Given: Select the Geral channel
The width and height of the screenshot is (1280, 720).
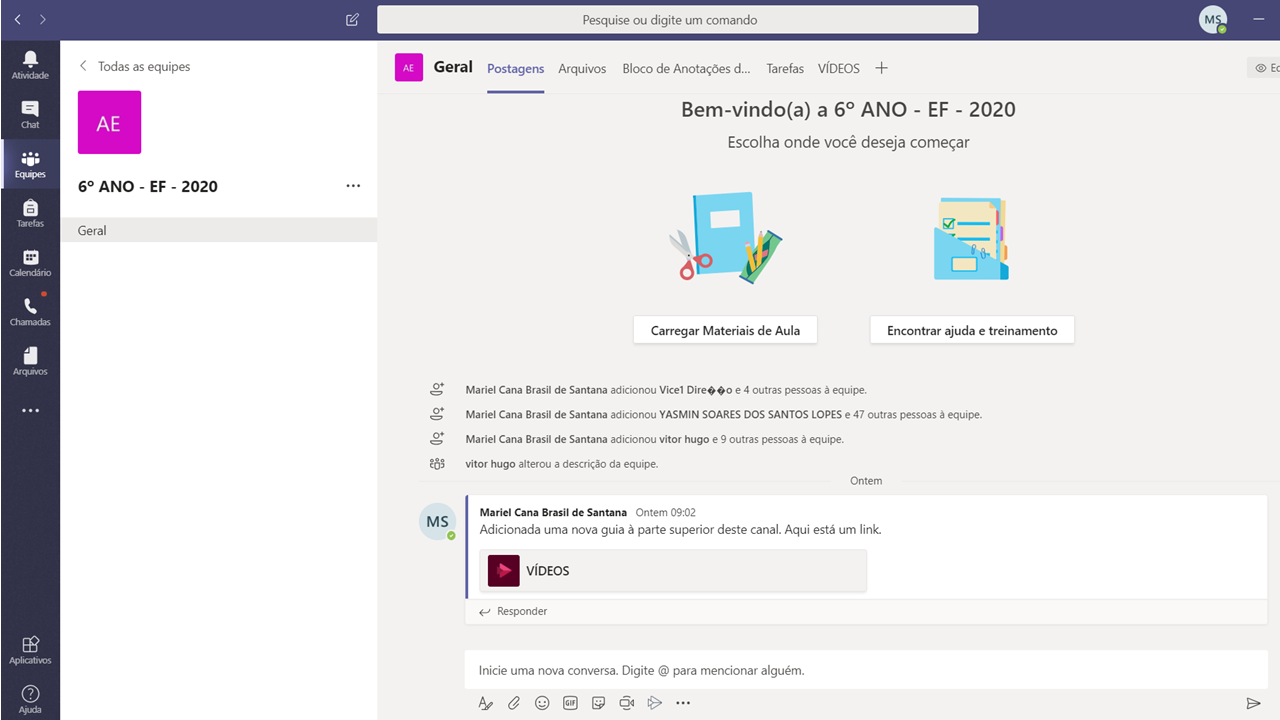Looking at the screenshot, I should click(218, 230).
